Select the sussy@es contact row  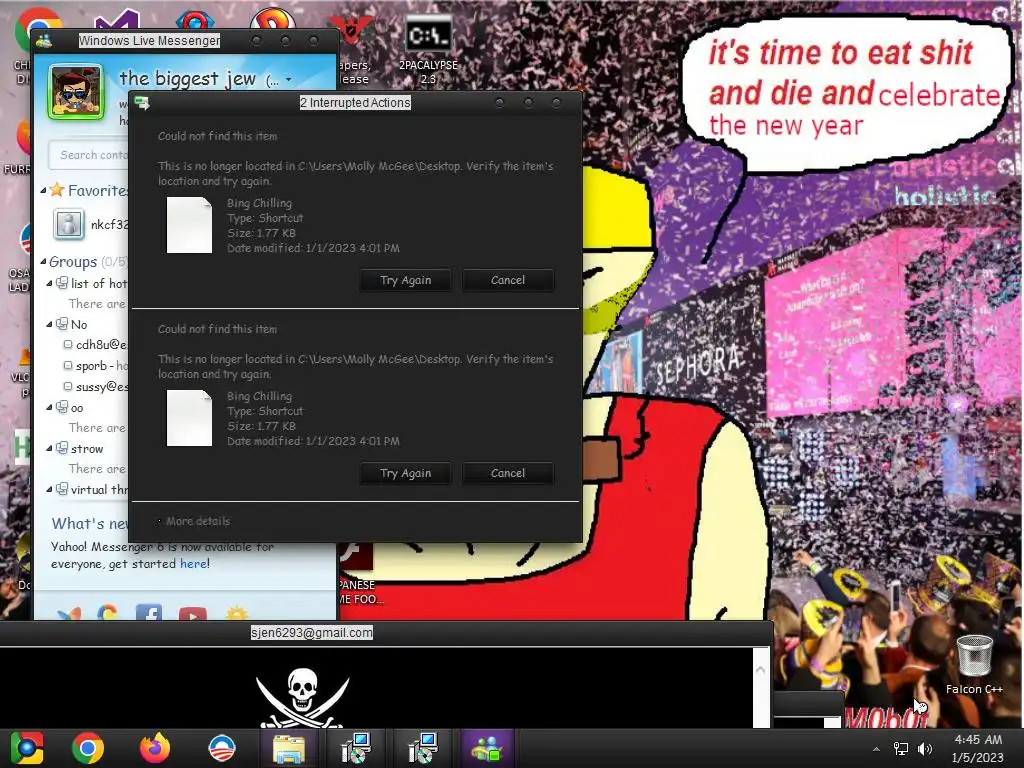[x=95, y=387]
